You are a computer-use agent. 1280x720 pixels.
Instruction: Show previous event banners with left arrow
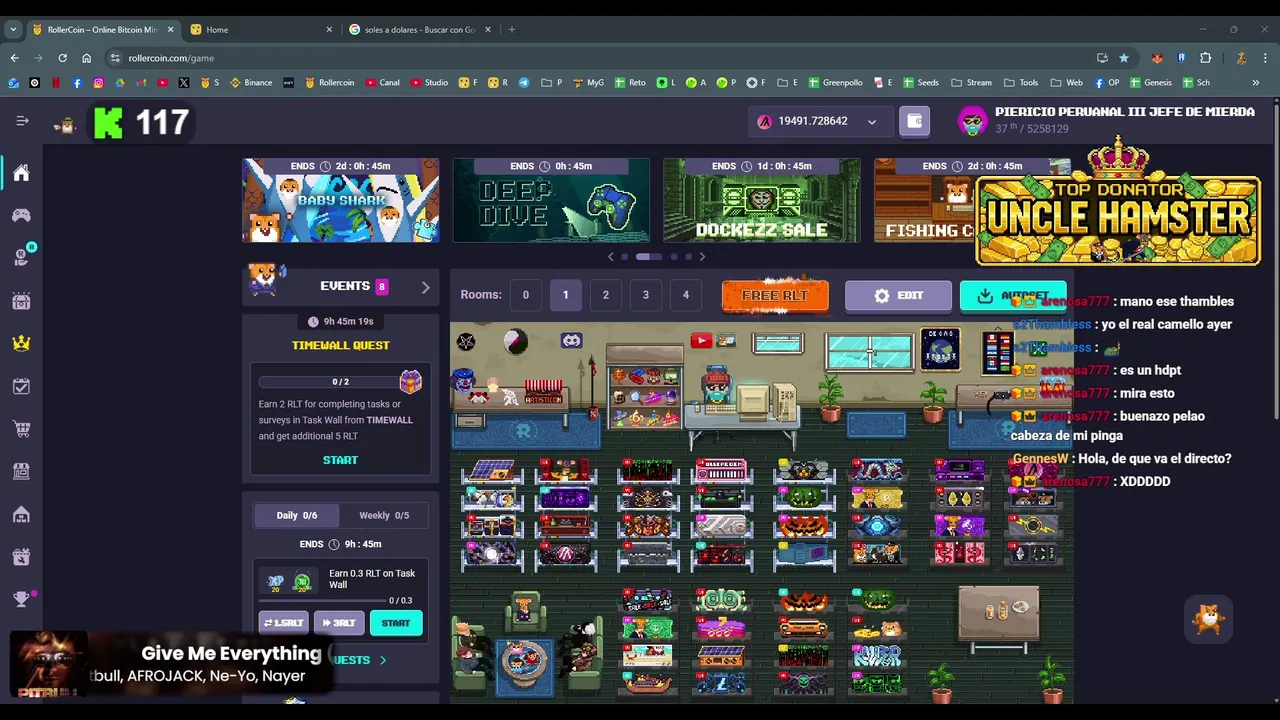pos(611,257)
